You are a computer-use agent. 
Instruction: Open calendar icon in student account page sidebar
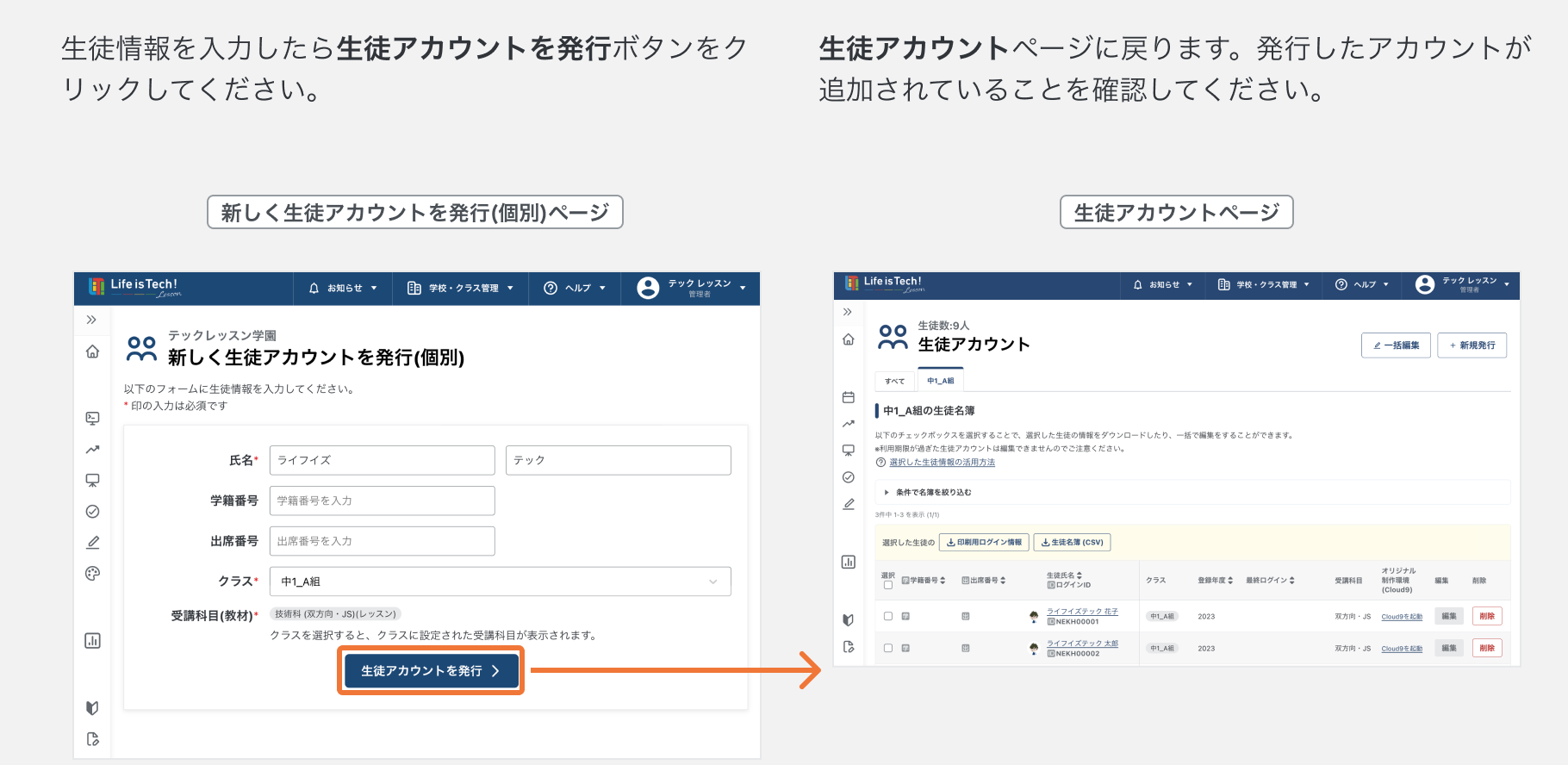point(848,397)
